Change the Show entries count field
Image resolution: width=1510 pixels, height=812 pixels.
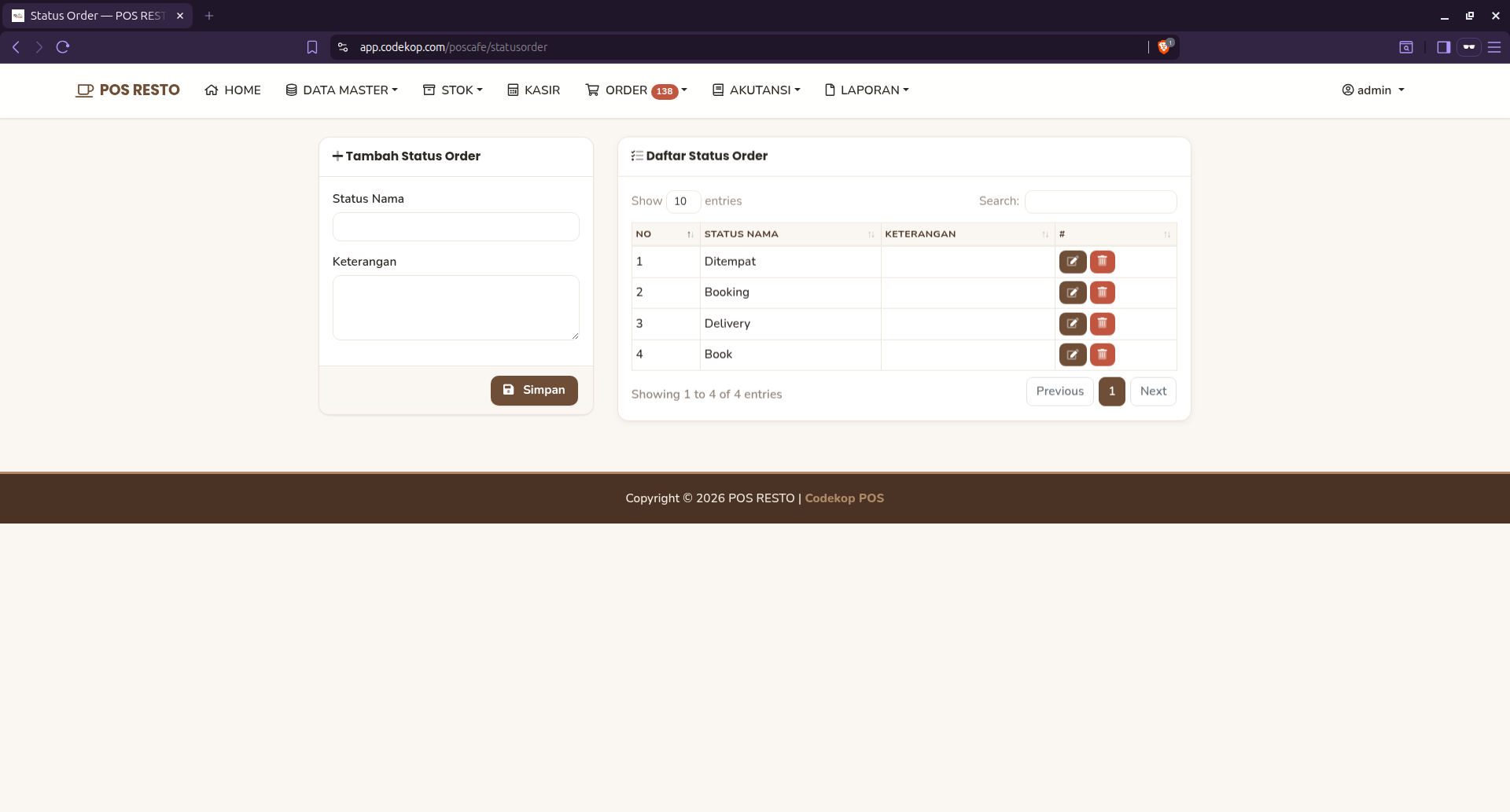tap(683, 202)
